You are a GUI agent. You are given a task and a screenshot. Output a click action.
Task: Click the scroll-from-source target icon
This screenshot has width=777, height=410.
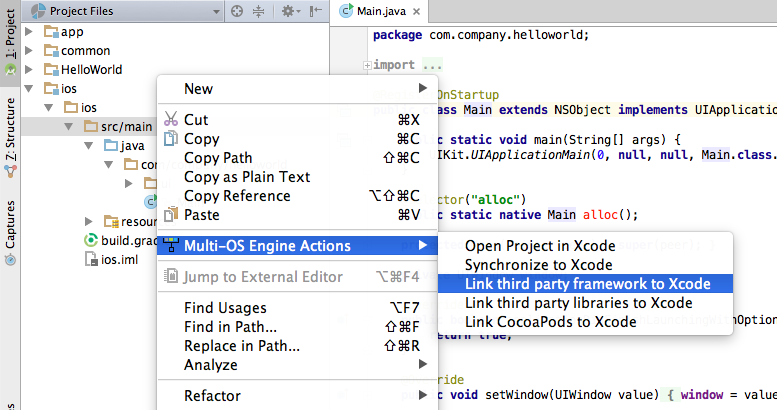point(237,11)
